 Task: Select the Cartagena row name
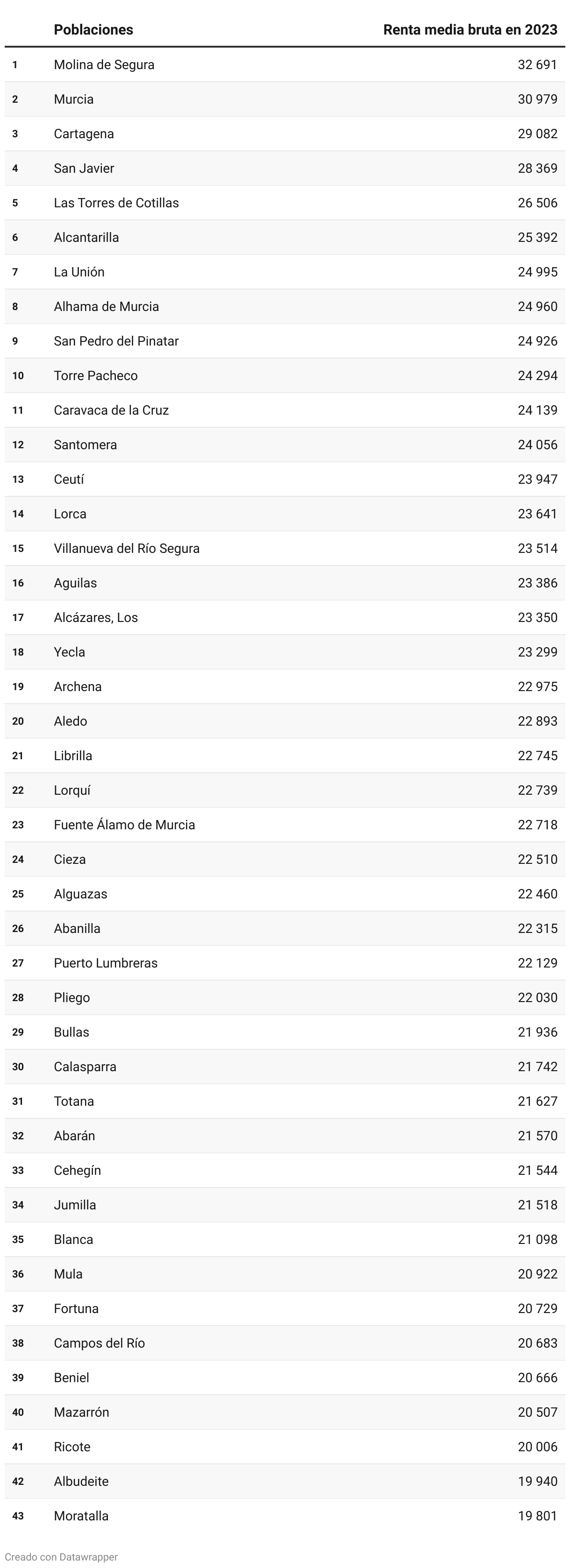pos(84,134)
